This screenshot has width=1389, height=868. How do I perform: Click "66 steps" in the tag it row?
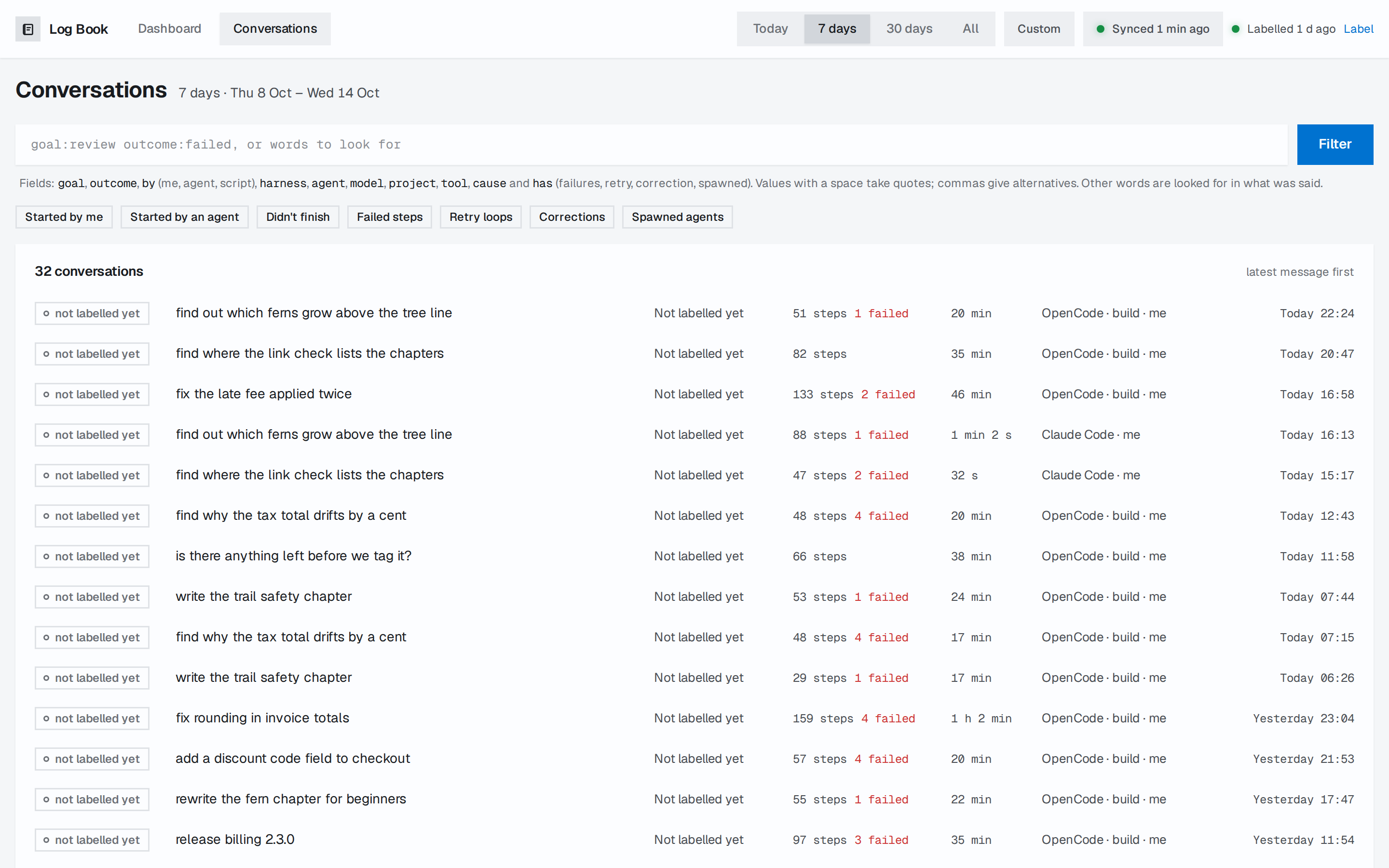(x=819, y=556)
